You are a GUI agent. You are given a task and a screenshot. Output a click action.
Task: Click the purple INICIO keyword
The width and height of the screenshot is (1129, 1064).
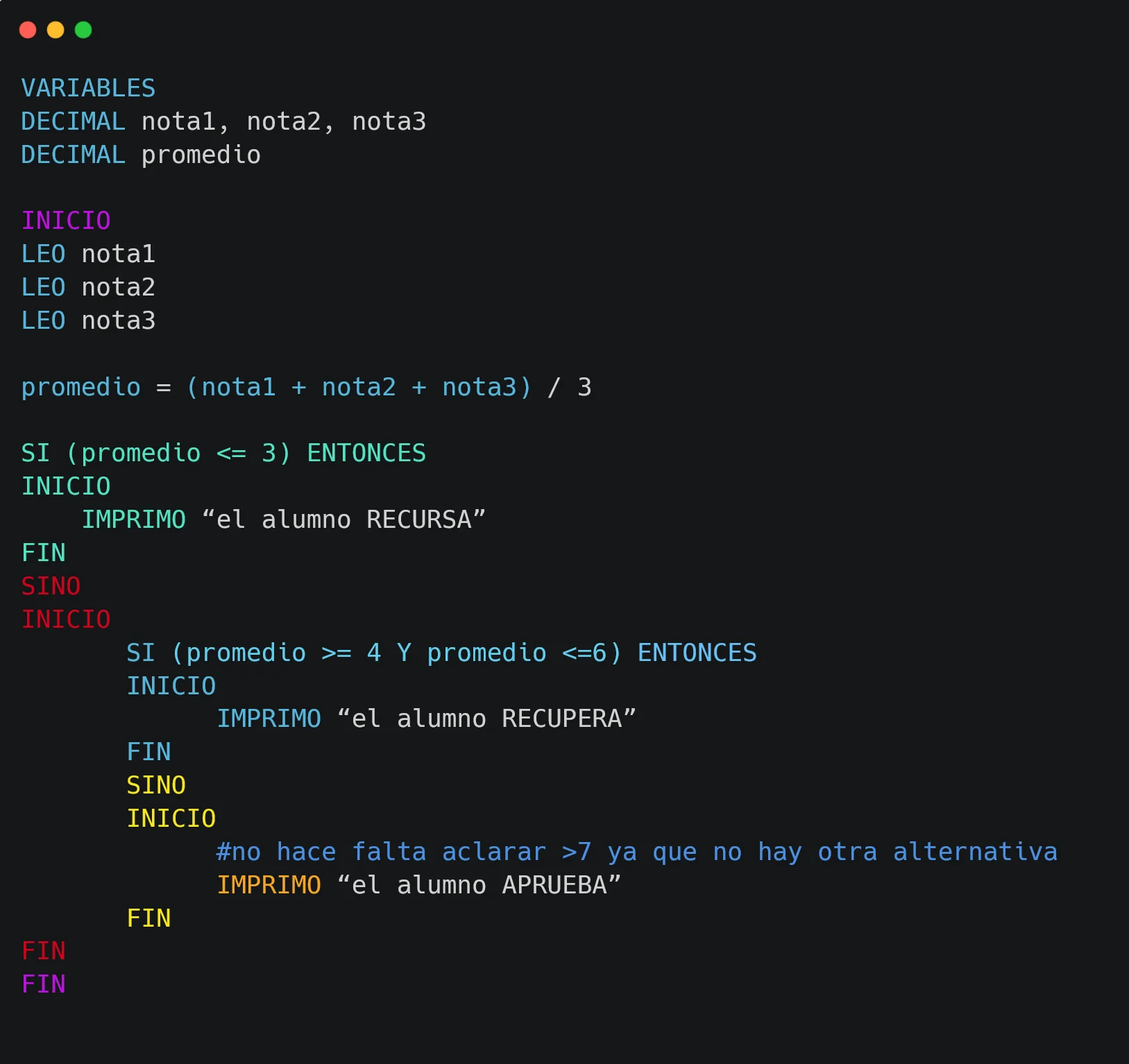pos(66,221)
